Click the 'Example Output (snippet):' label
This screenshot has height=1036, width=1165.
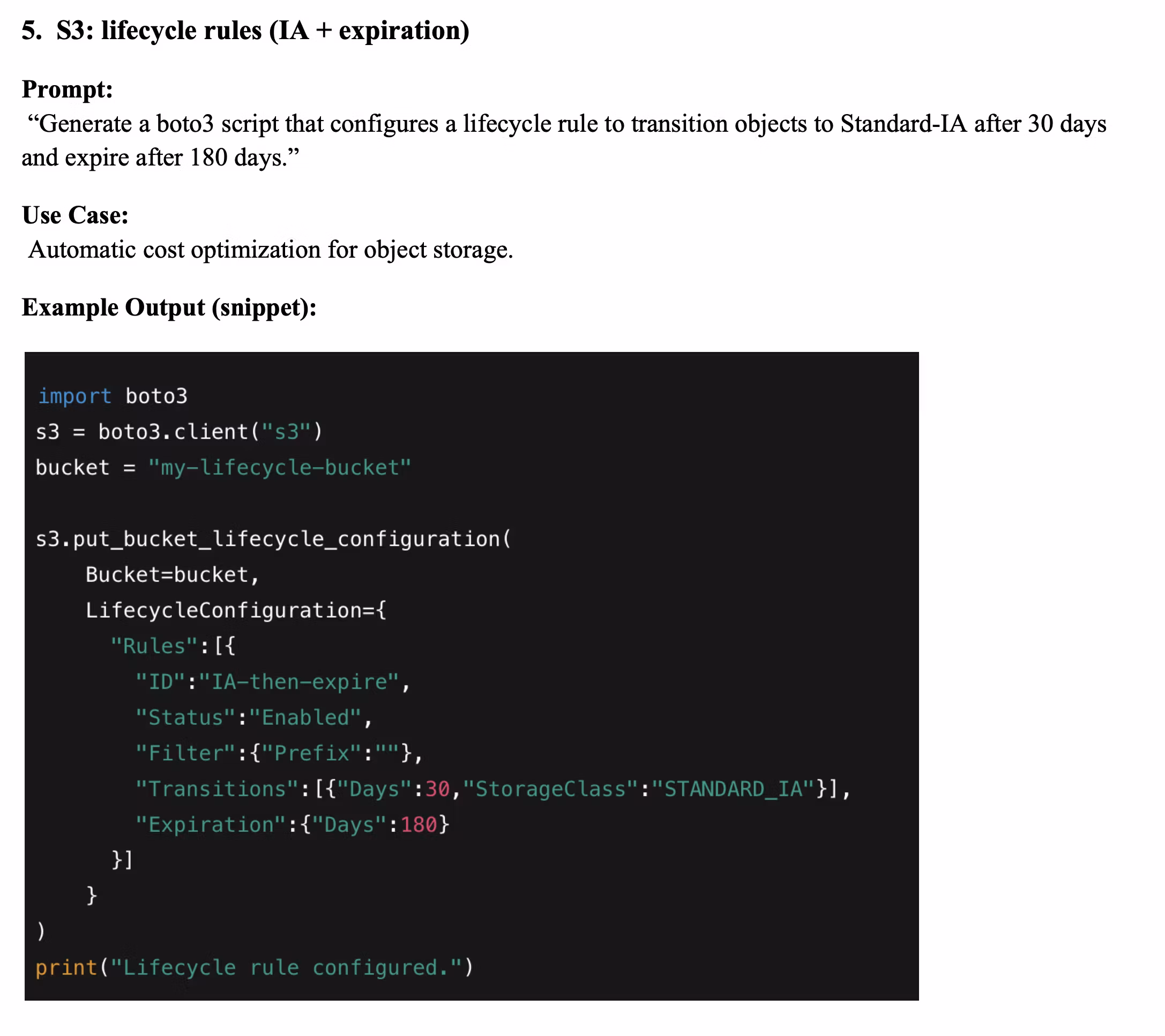pos(169,307)
